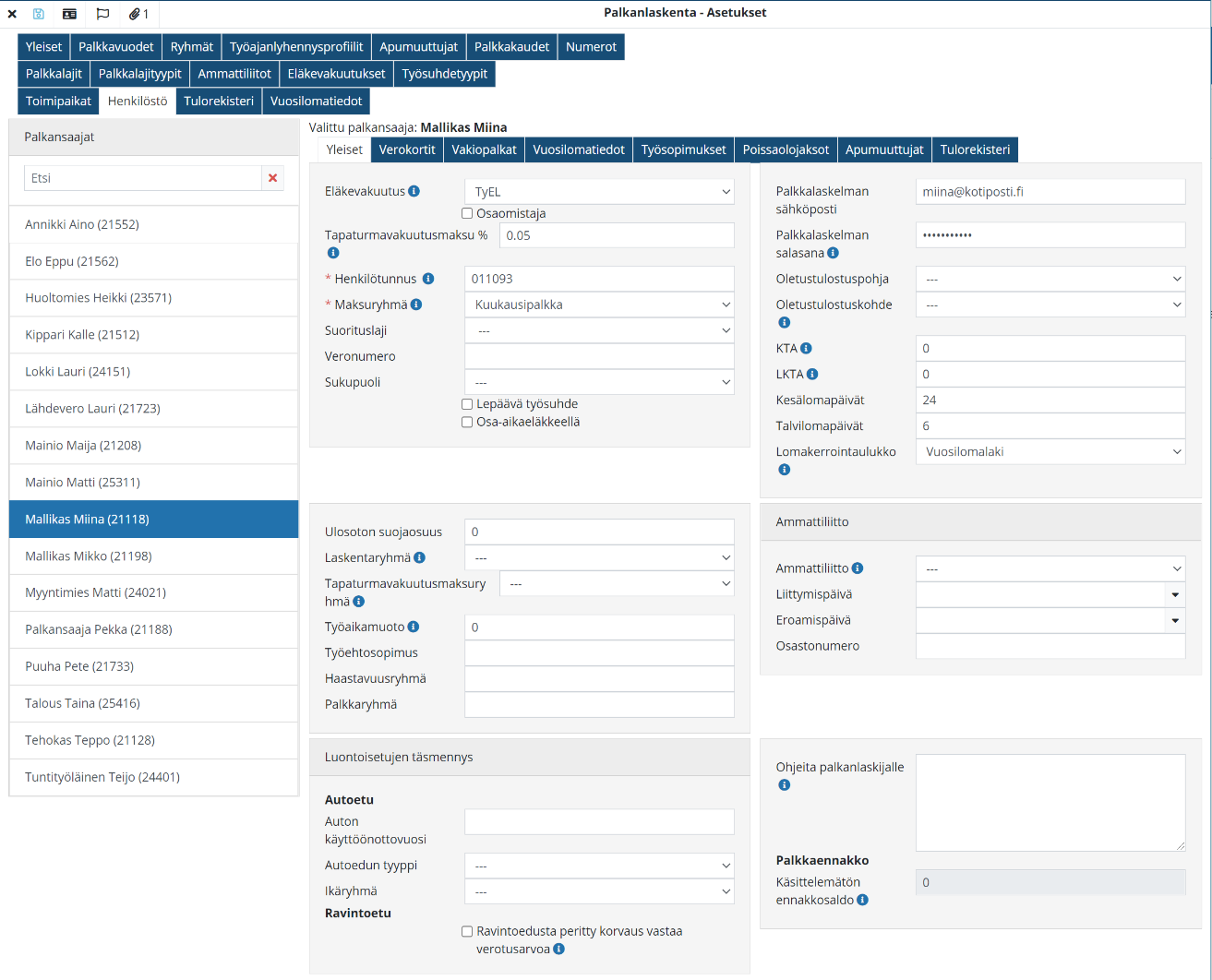1212x980 pixels.
Task: Tick the Lepäävä työsuhde checkbox
Action: (x=467, y=404)
